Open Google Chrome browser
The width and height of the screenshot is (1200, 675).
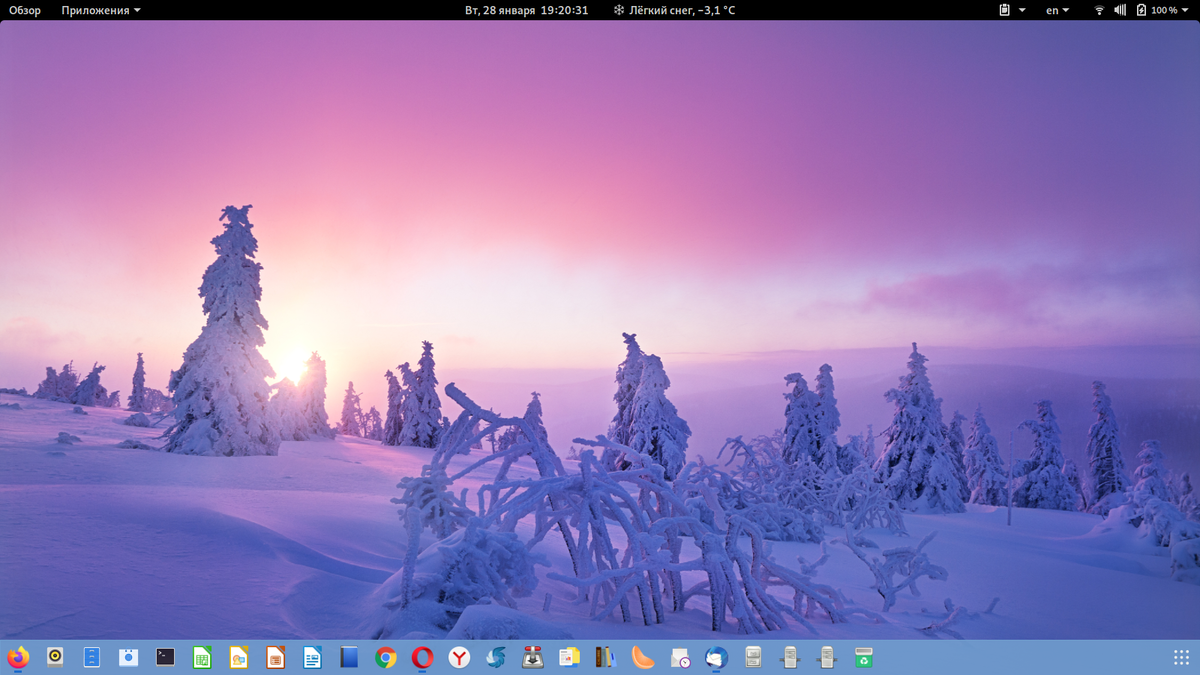point(386,658)
